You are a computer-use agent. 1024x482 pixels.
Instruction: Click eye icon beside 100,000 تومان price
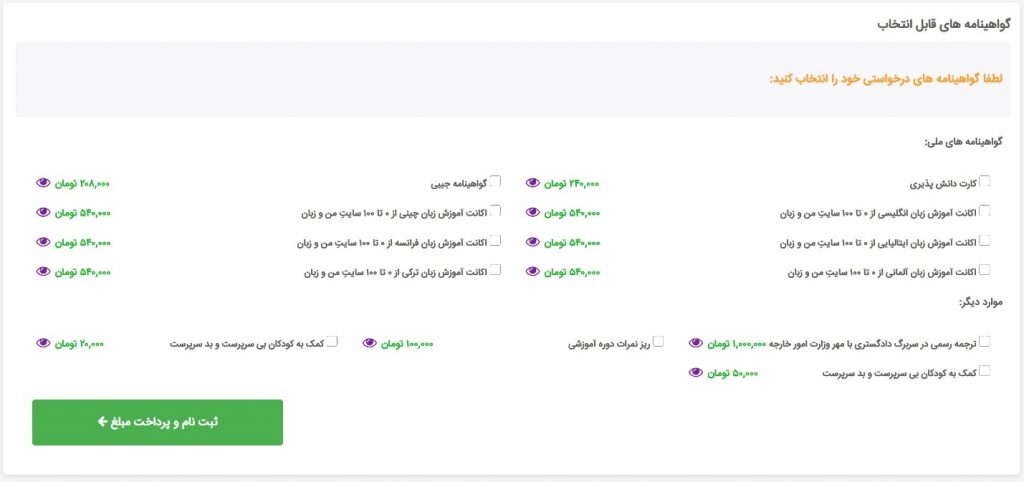(369, 343)
